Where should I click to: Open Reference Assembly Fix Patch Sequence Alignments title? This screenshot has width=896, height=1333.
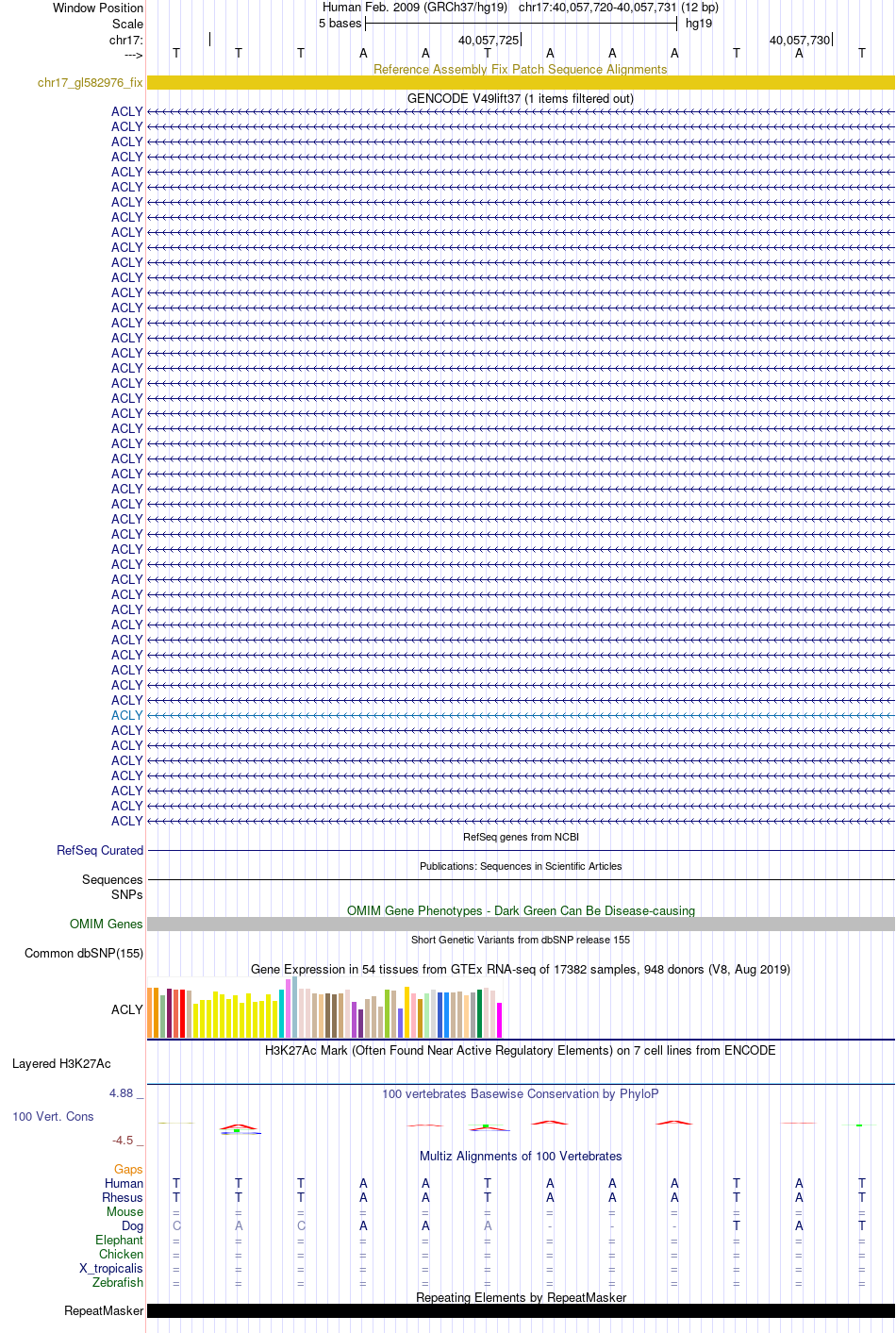pyautogui.click(x=521, y=69)
